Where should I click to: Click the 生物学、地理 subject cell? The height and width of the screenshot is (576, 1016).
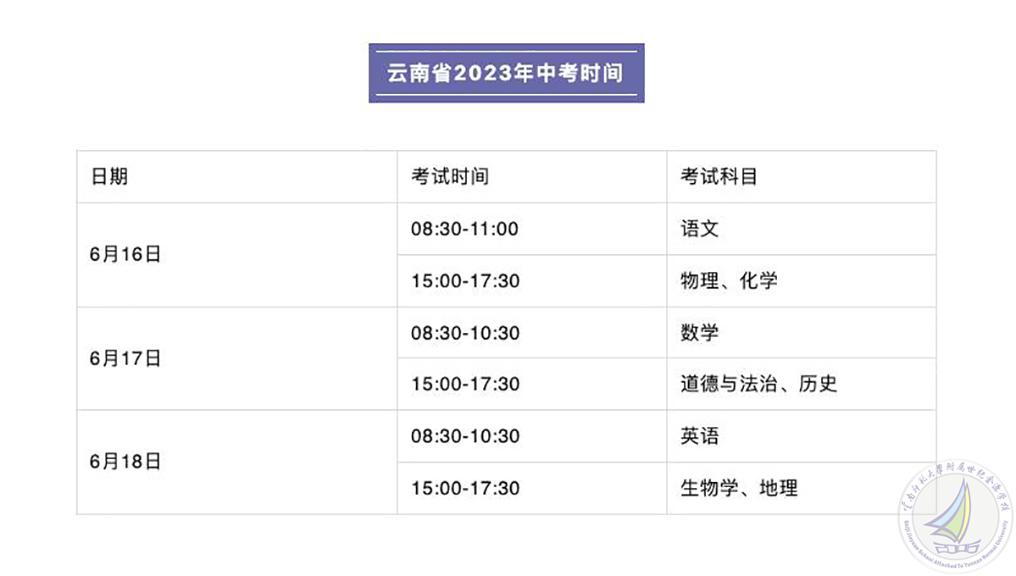tap(739, 488)
